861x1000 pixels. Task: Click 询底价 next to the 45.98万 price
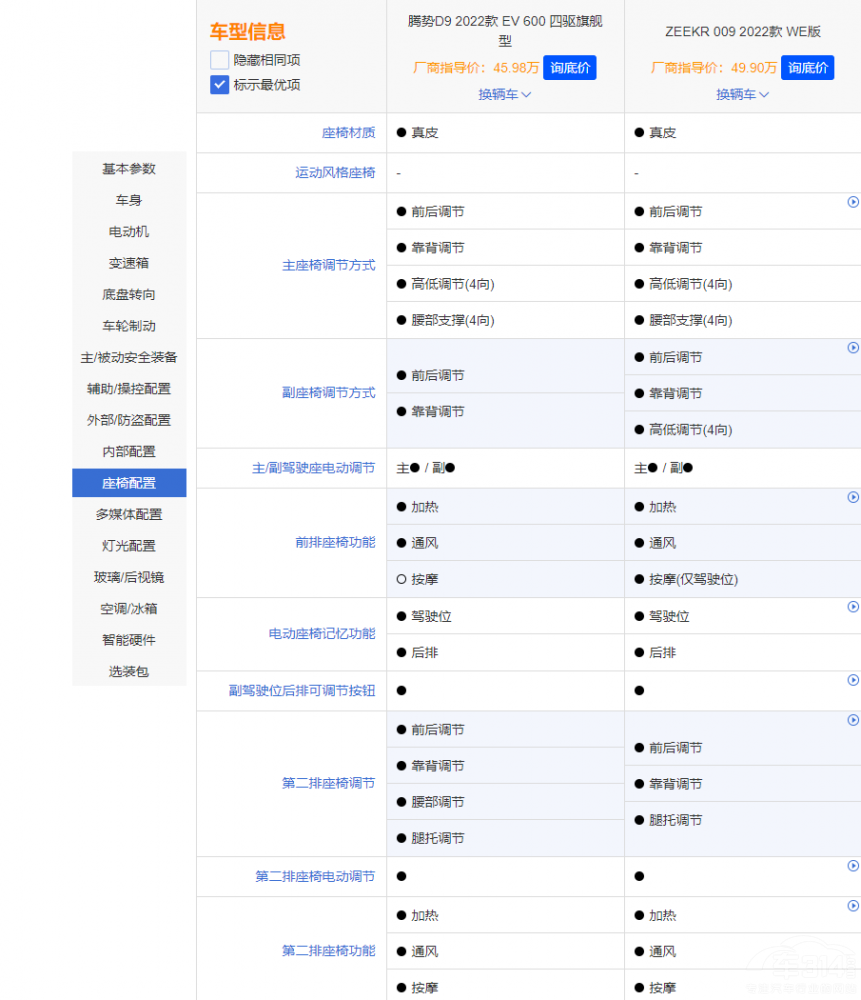[569, 68]
